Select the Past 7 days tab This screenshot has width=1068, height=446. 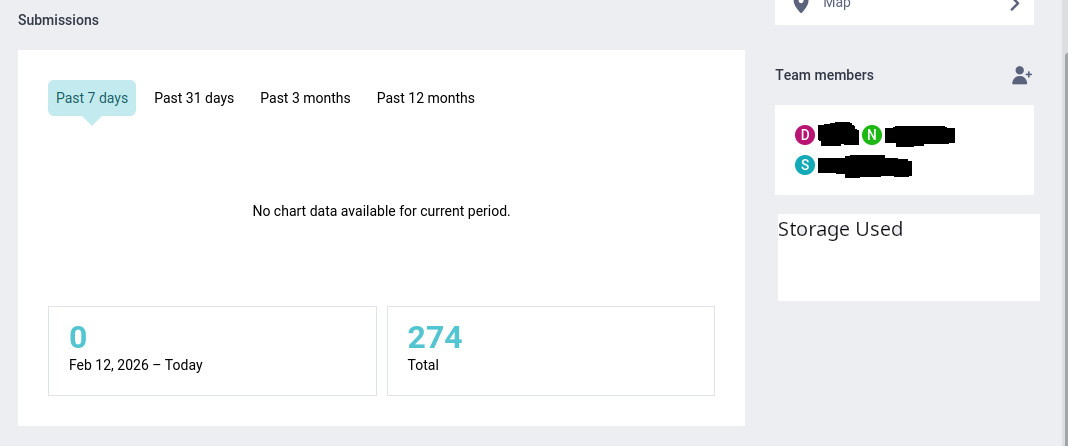[x=92, y=98]
